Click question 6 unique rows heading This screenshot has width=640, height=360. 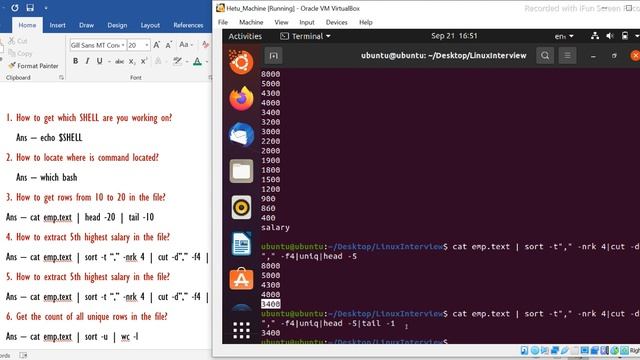coord(87,316)
